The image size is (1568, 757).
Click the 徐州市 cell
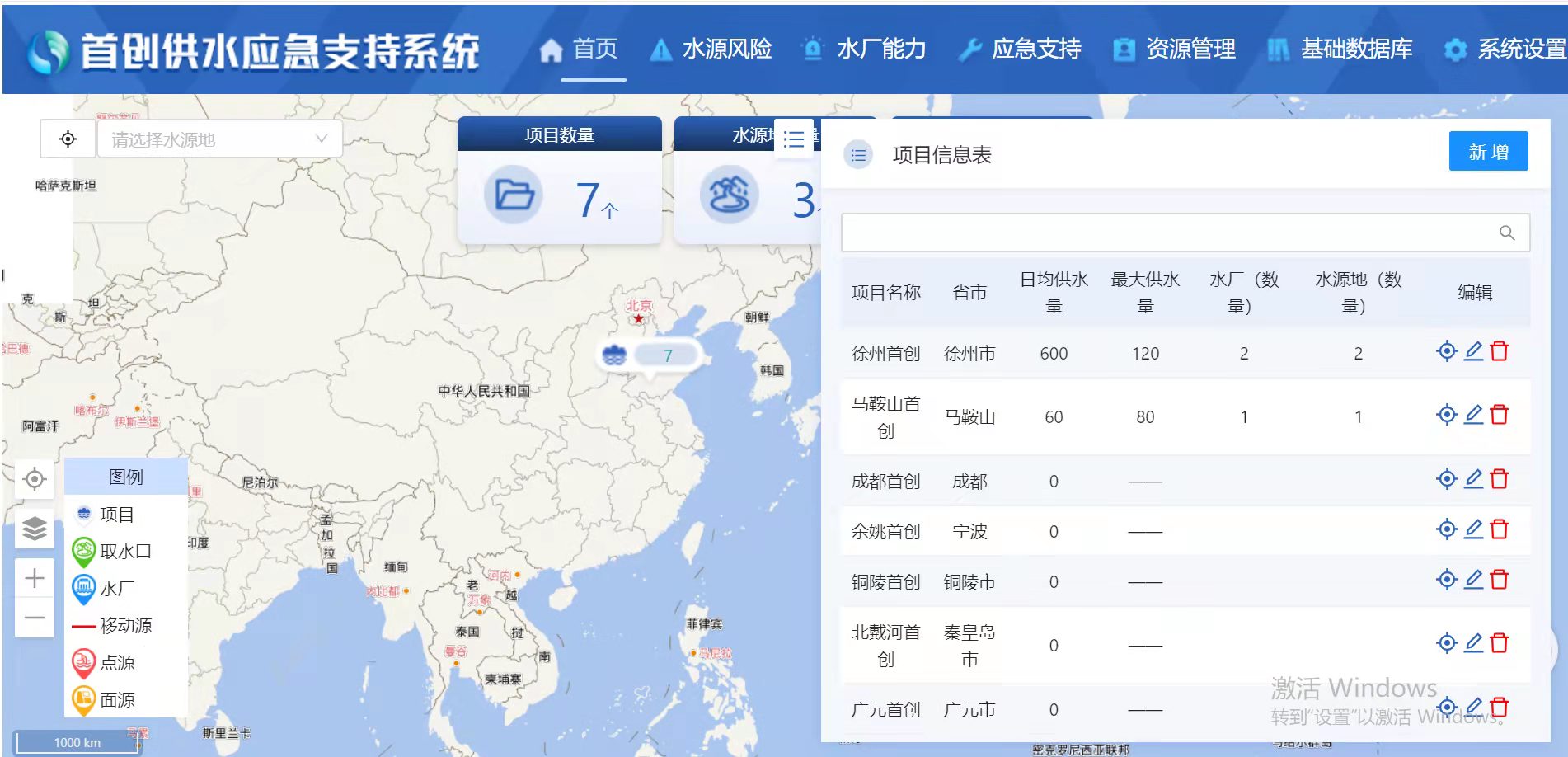click(x=969, y=354)
